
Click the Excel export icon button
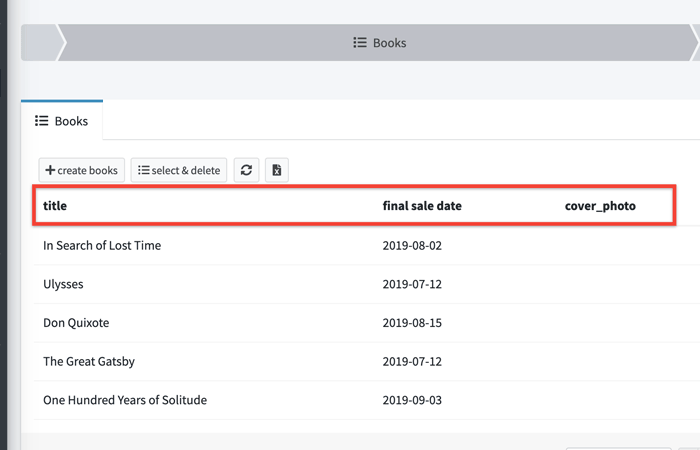point(277,170)
